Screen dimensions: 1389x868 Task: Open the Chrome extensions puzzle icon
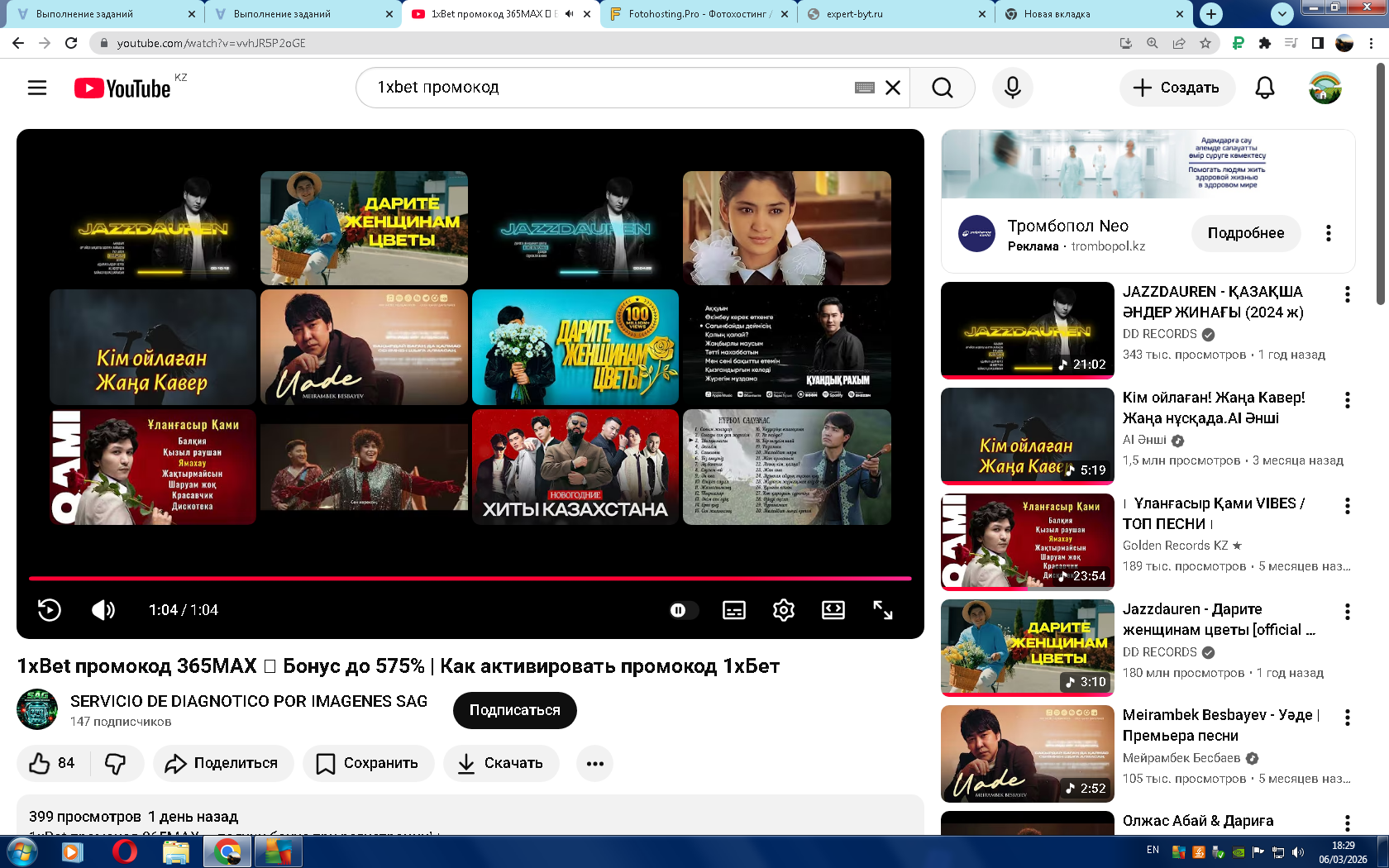(1264, 43)
